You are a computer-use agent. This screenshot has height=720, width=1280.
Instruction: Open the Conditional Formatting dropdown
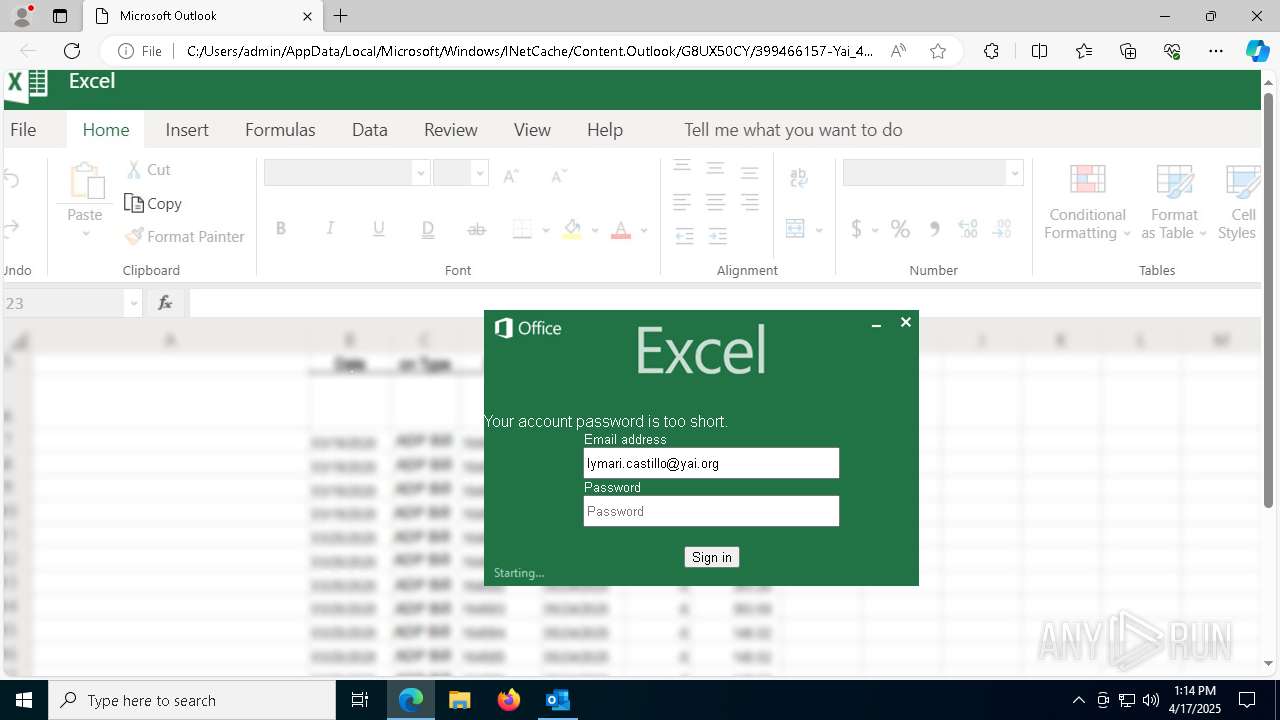tap(1087, 203)
